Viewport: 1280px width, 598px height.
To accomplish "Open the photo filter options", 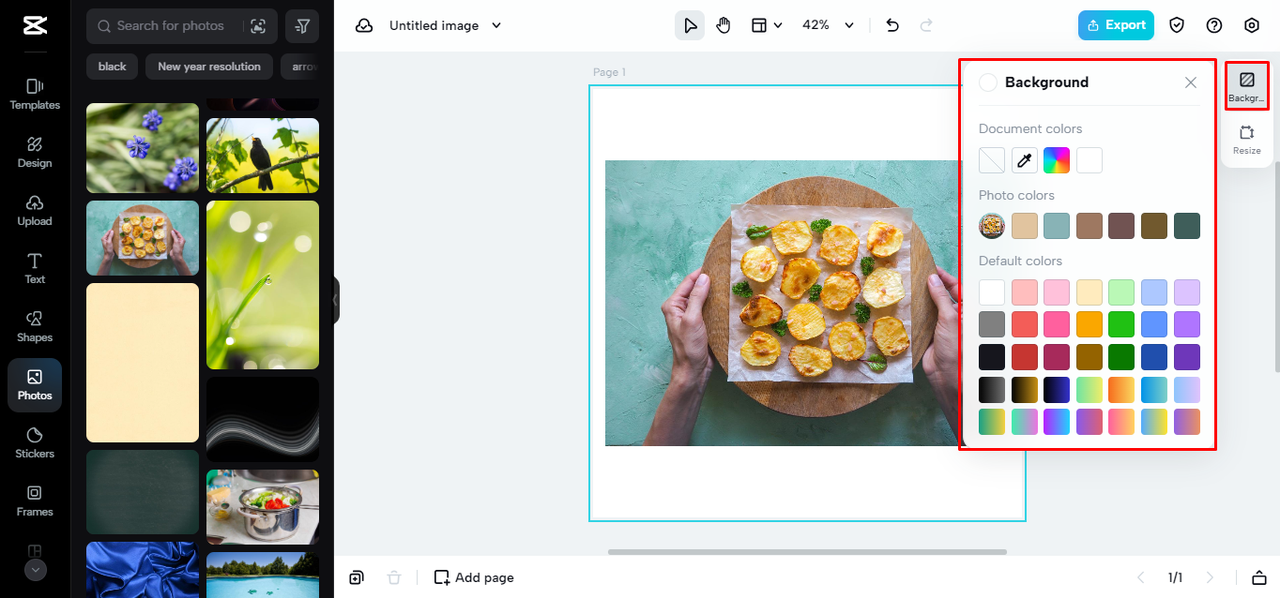I will tap(302, 26).
